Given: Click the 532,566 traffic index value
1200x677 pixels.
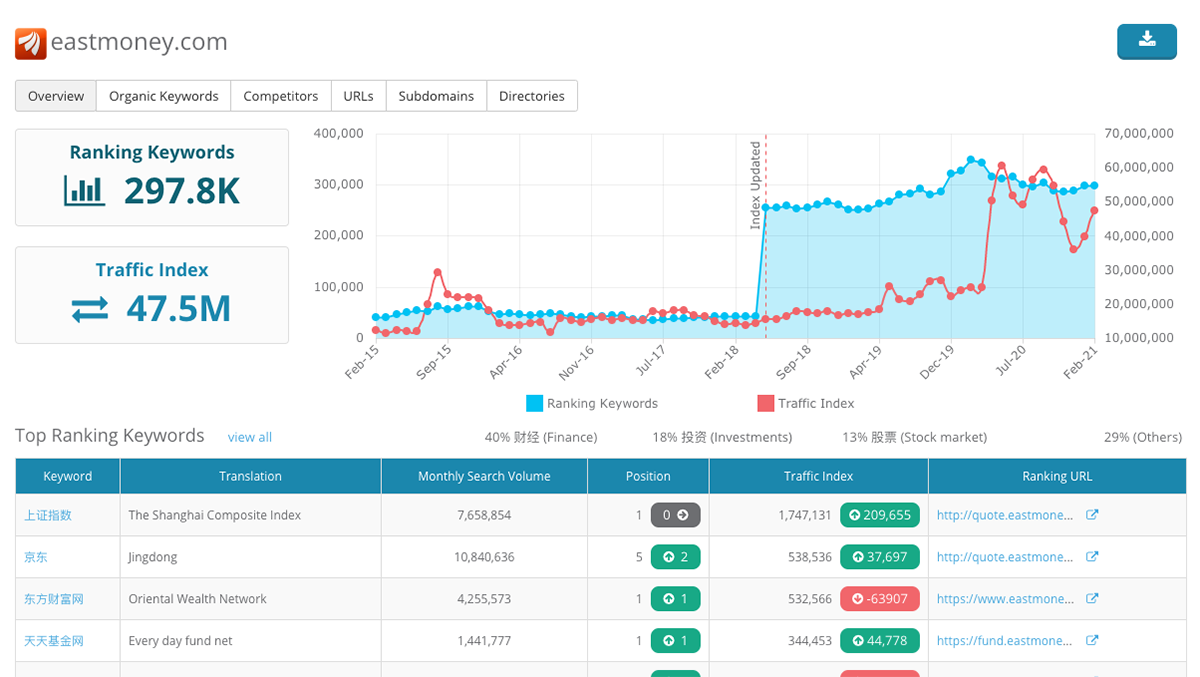Looking at the screenshot, I should (810, 599).
